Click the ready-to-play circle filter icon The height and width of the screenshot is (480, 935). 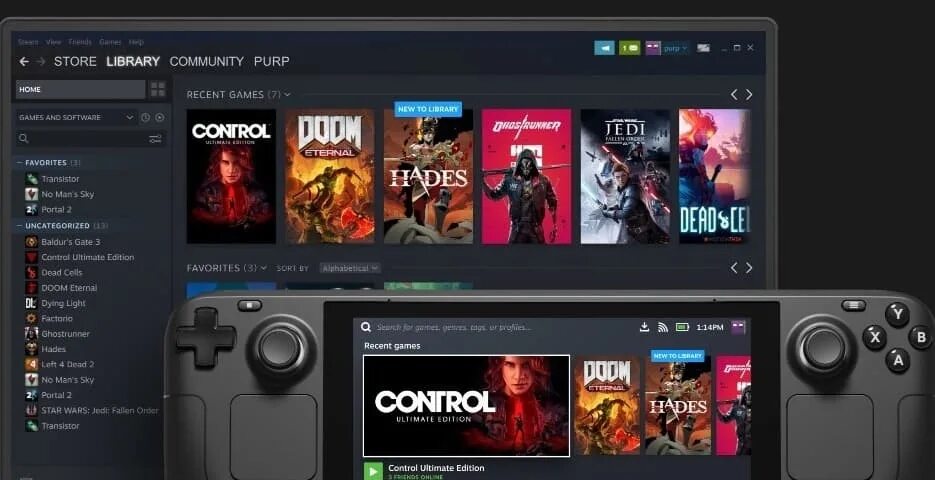pyautogui.click(x=160, y=117)
